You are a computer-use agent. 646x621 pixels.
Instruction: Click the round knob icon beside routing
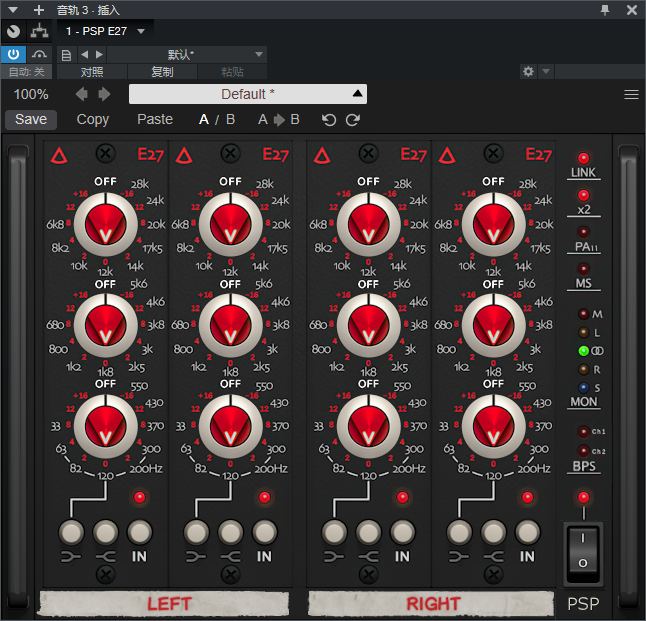[x=14, y=31]
